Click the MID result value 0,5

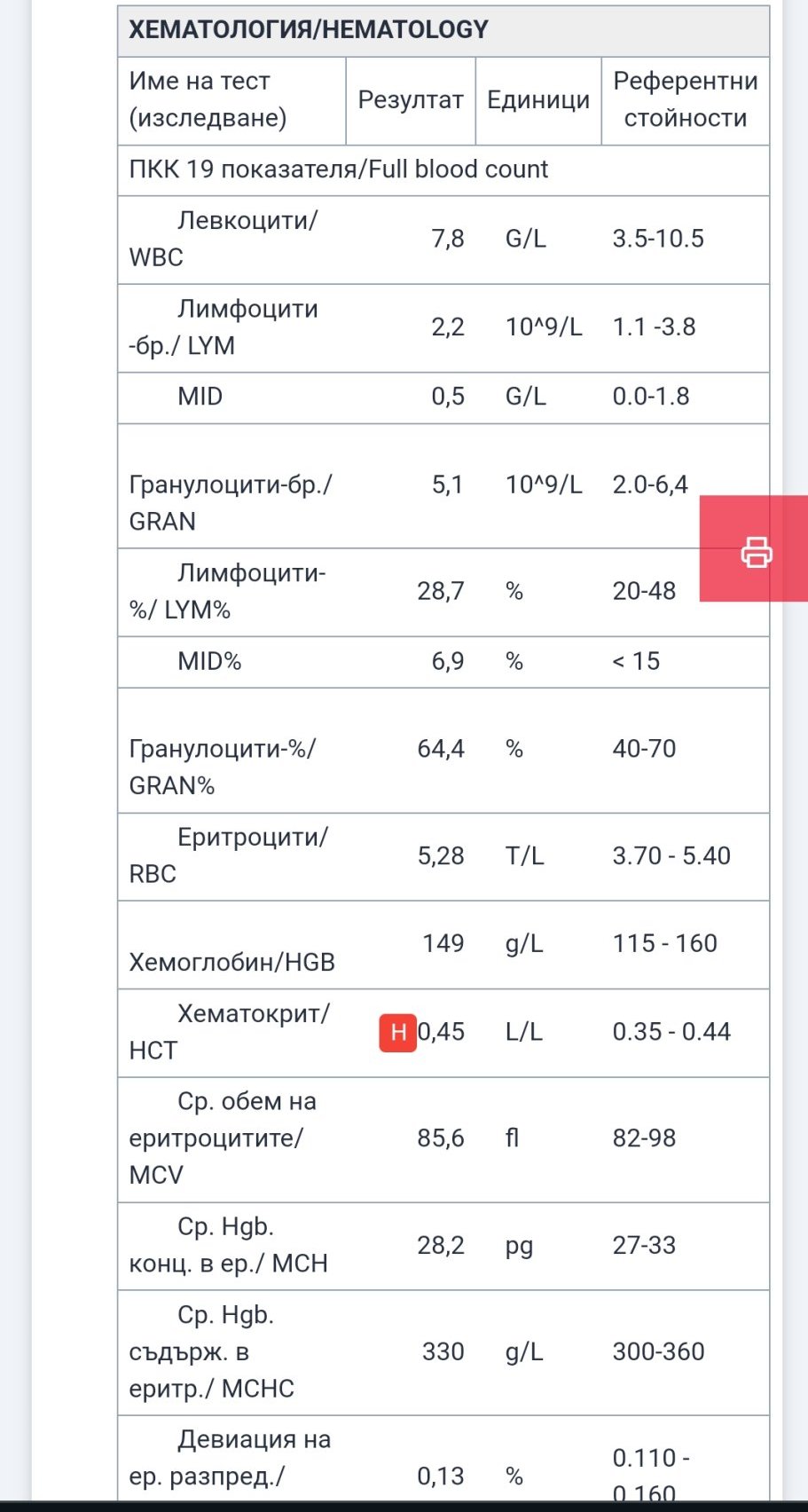pyautogui.click(x=448, y=397)
